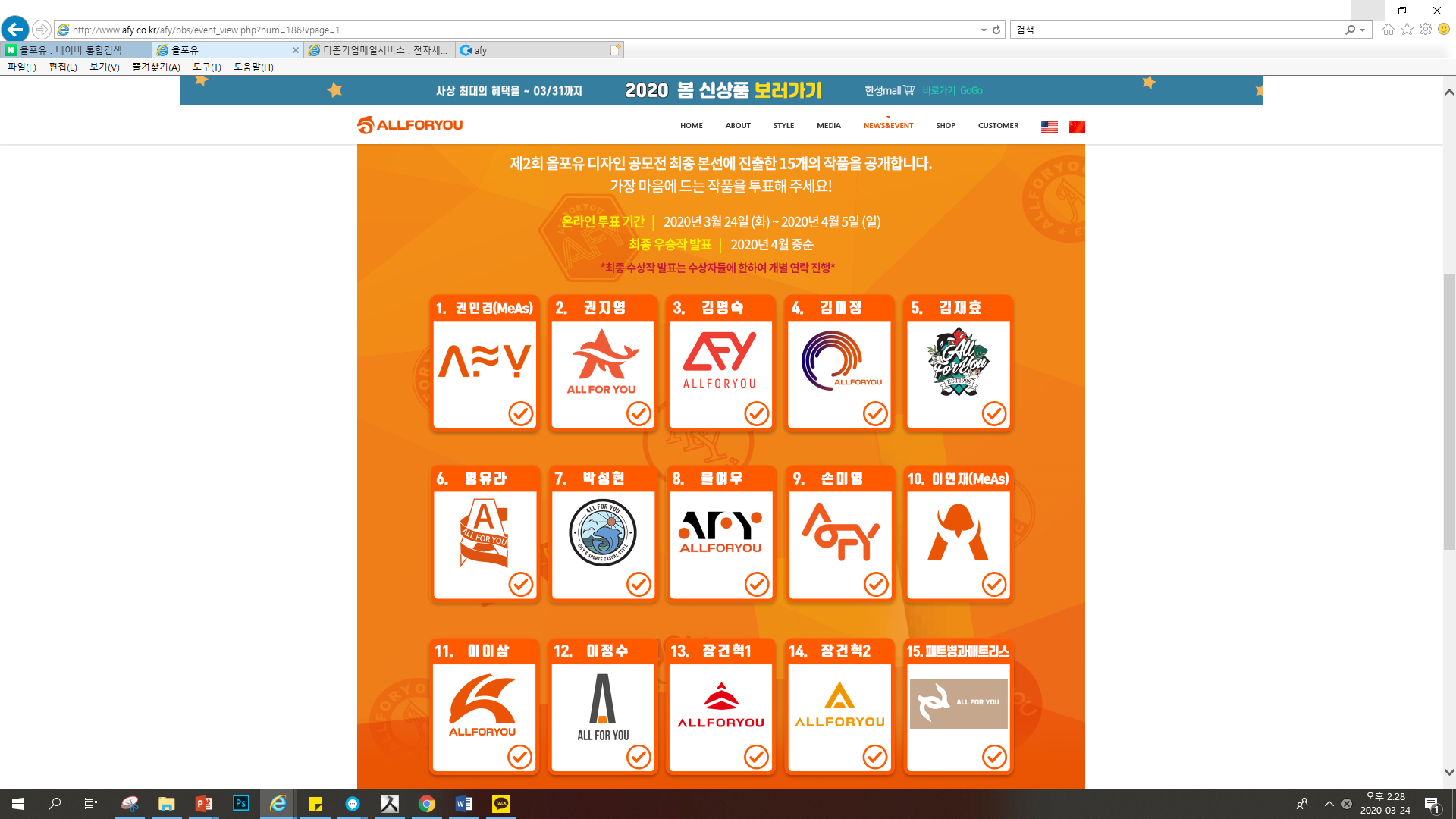Open the browser home icon
This screenshot has width=1456, height=819.
[1389, 30]
